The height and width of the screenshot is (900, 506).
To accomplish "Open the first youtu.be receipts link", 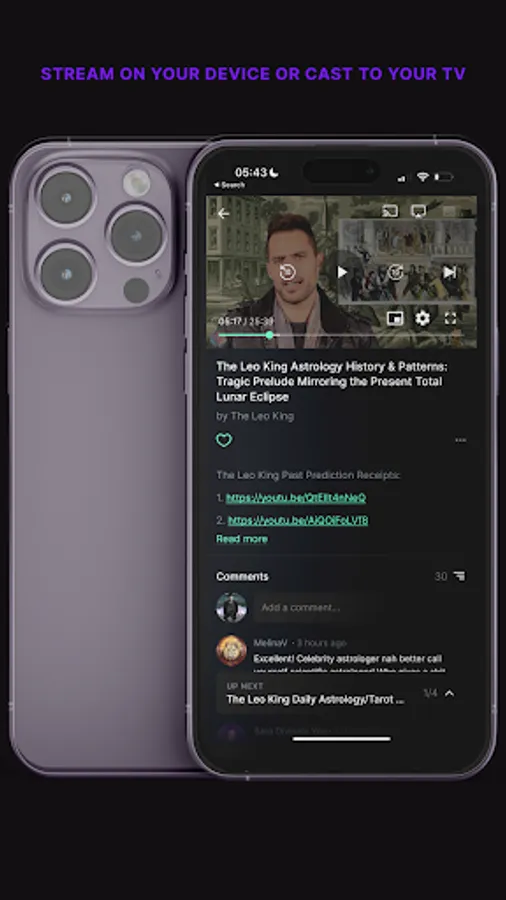I will 296,498.
